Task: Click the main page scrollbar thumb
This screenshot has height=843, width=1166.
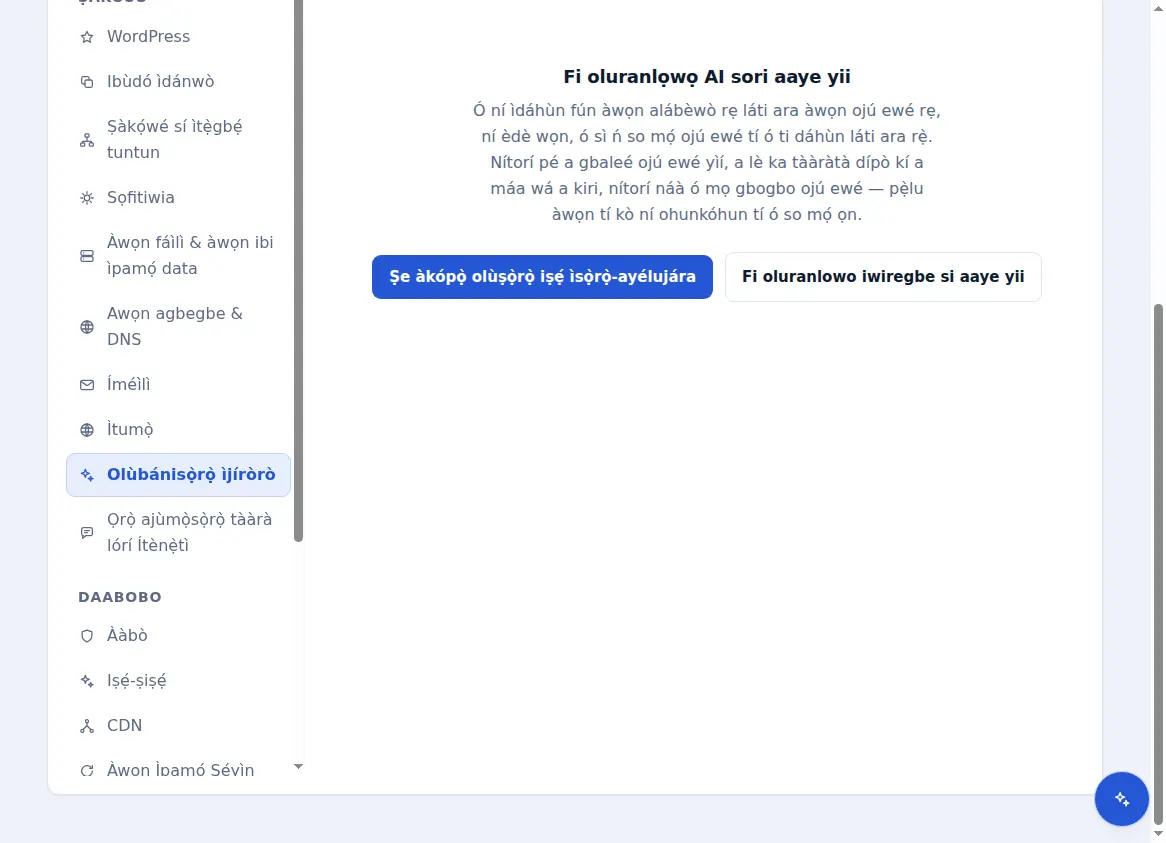Action: [1158, 564]
